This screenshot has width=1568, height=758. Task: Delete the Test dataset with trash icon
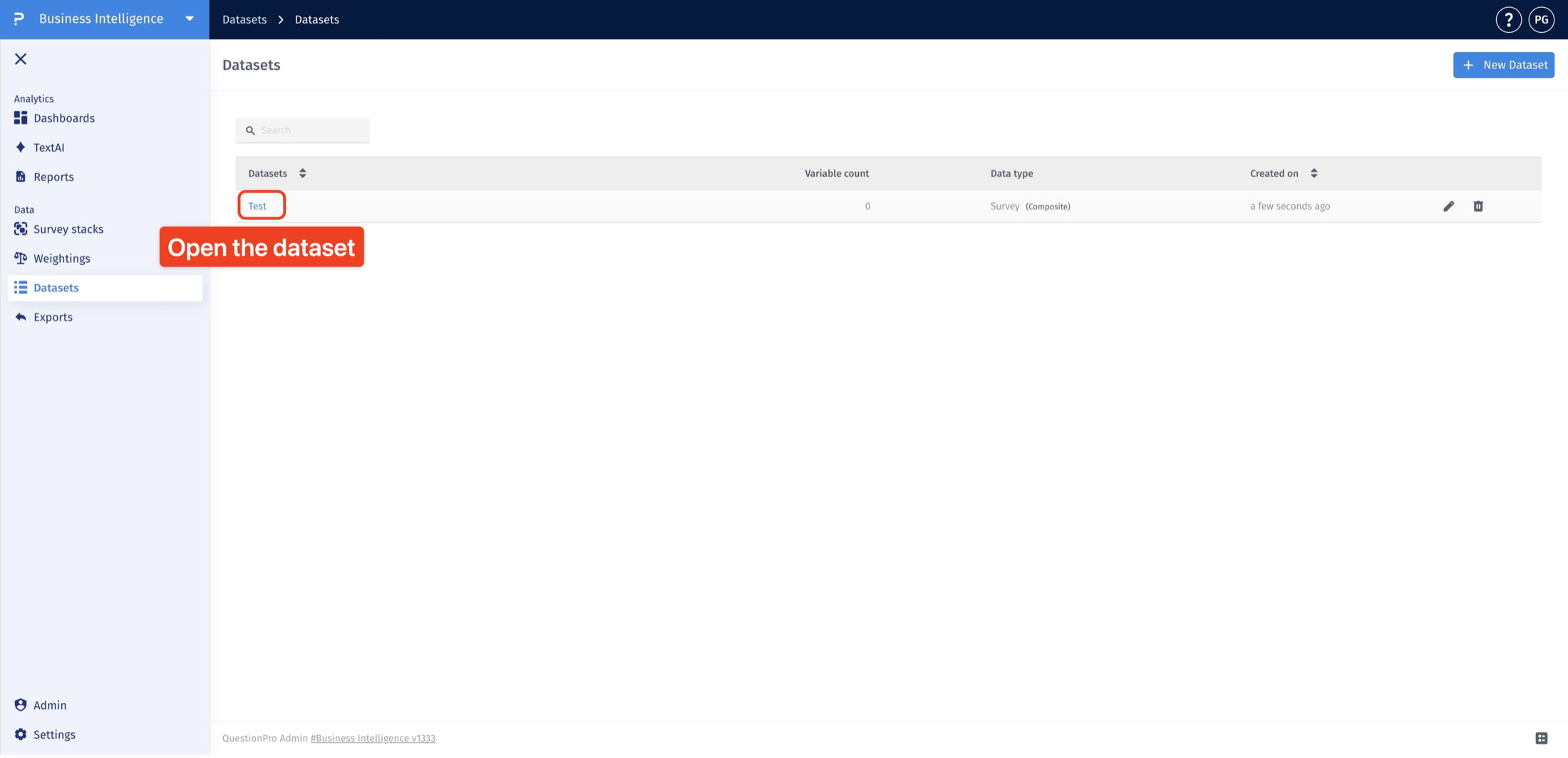coord(1478,206)
